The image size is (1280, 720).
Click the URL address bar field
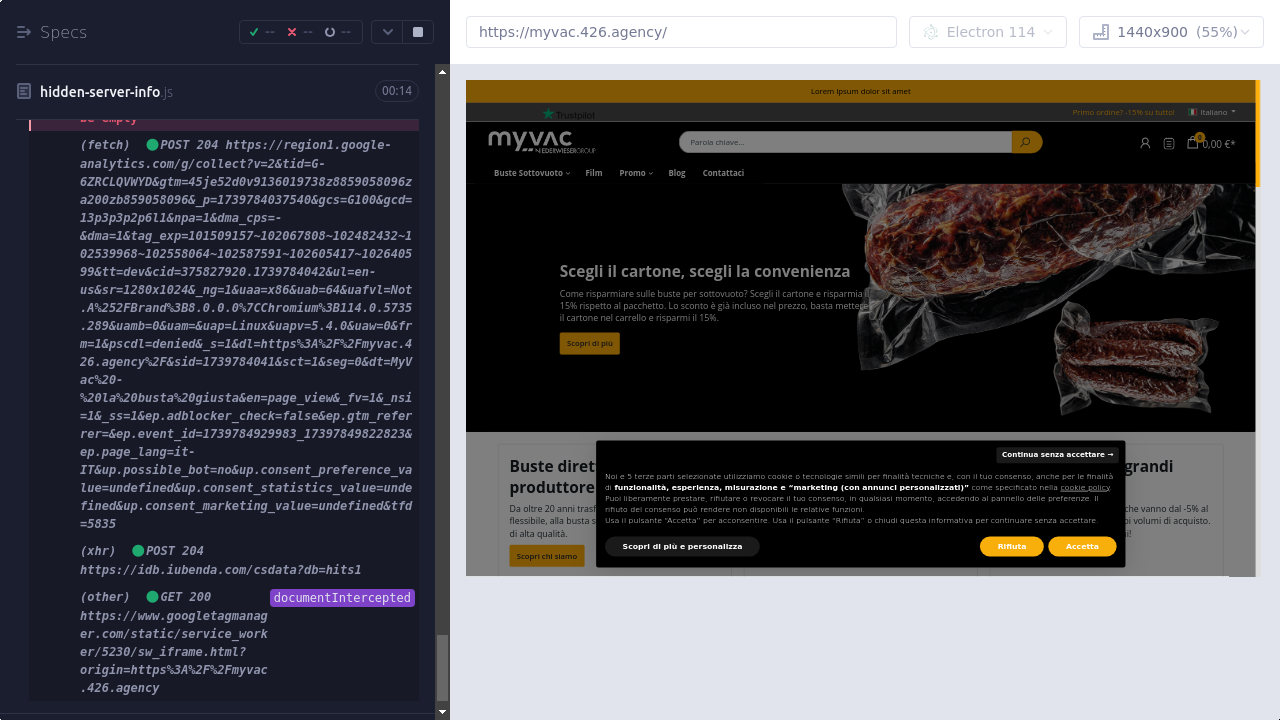tap(681, 32)
